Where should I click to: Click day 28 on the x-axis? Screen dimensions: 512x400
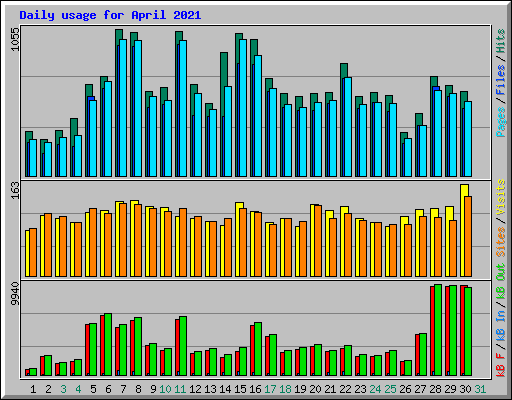click(435, 389)
